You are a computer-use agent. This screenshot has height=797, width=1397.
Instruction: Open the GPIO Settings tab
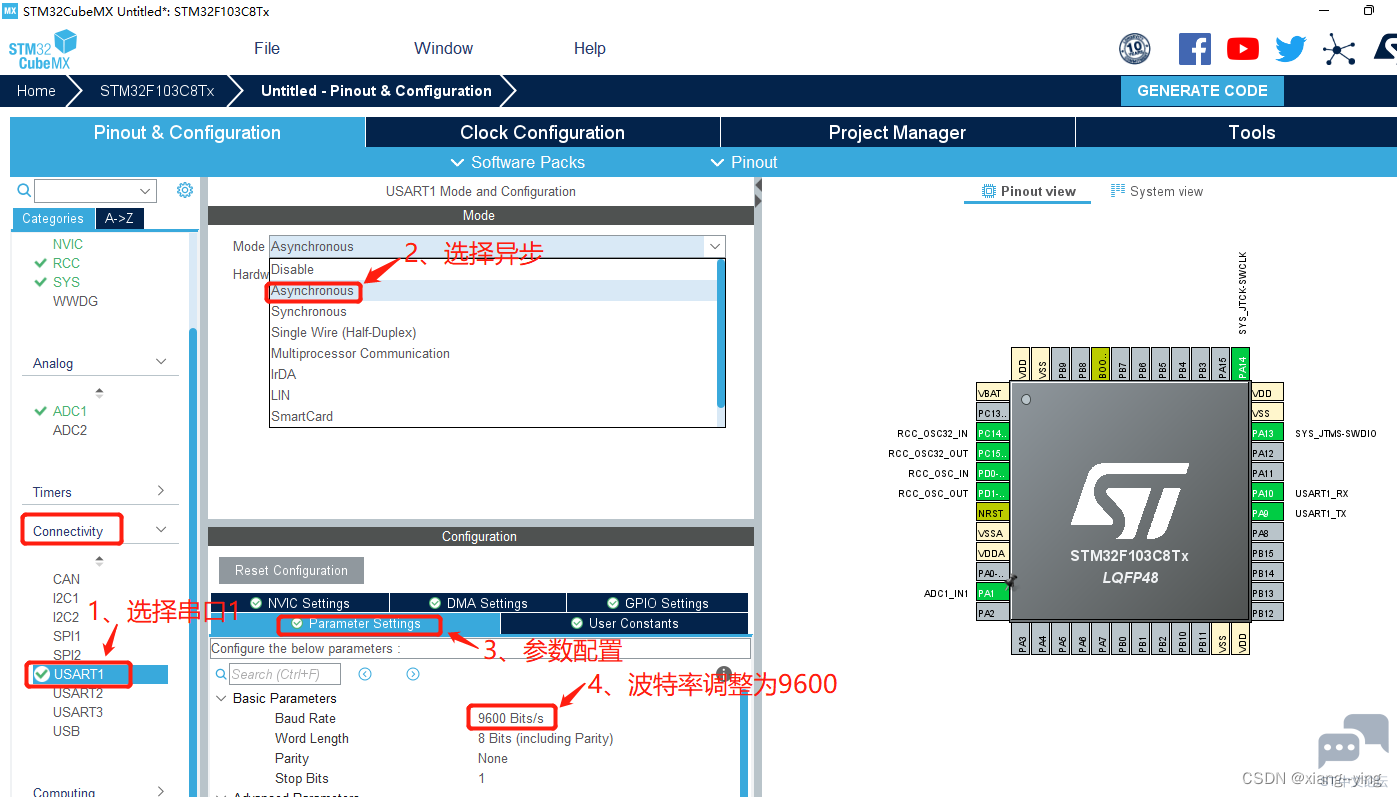point(658,603)
